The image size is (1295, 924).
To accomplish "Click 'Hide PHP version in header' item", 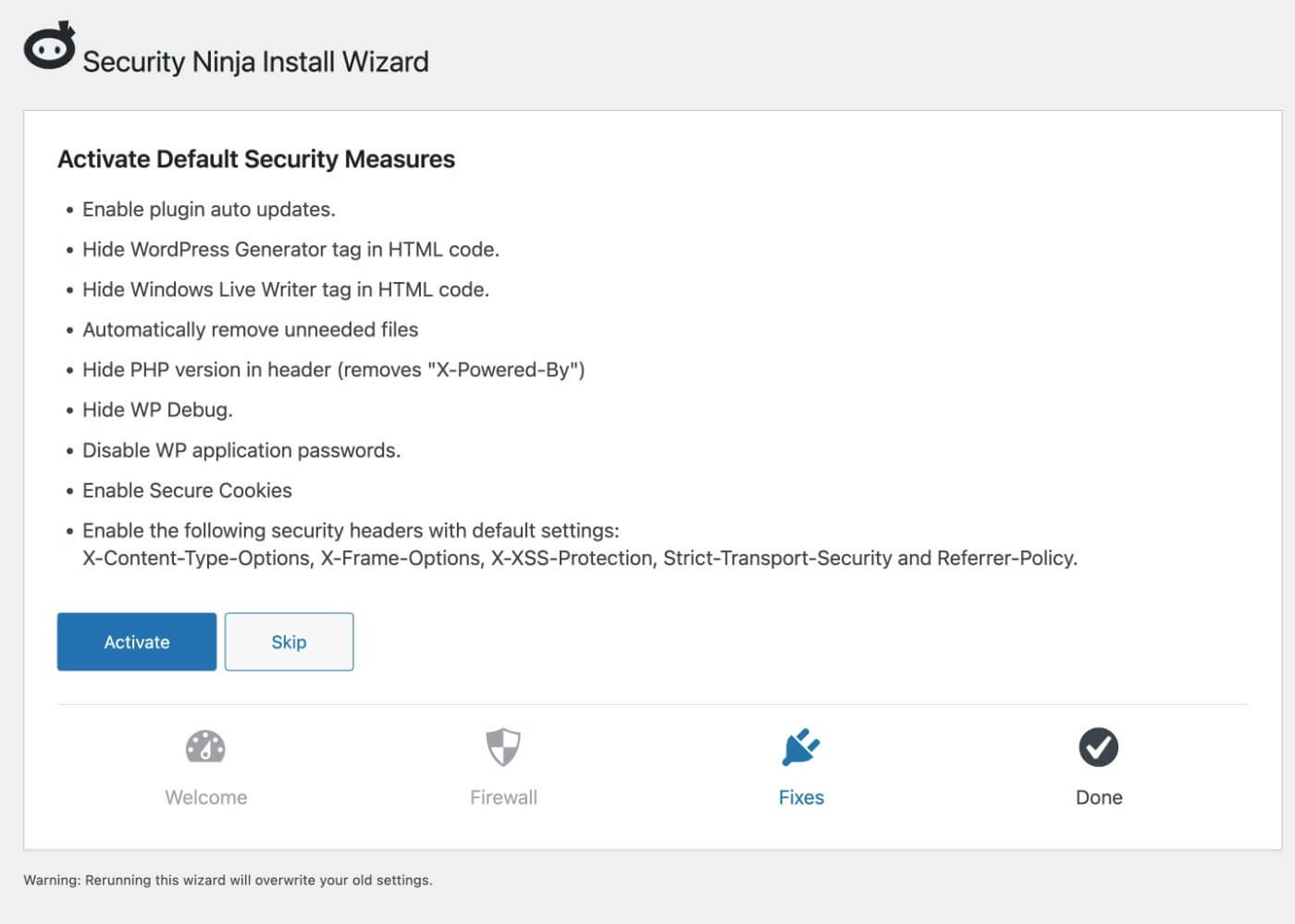I will 334,370.
